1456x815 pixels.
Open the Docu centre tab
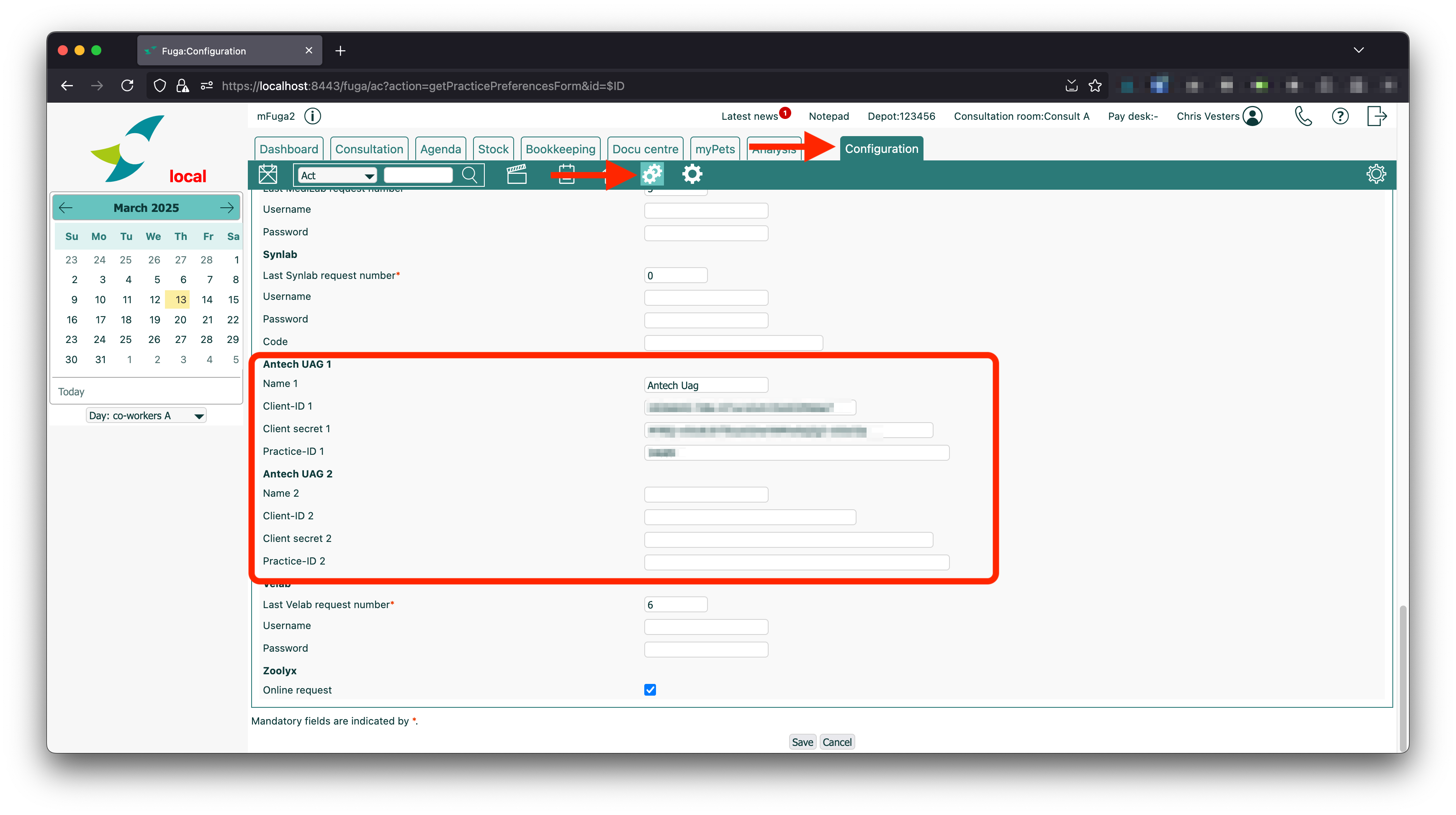645,150
